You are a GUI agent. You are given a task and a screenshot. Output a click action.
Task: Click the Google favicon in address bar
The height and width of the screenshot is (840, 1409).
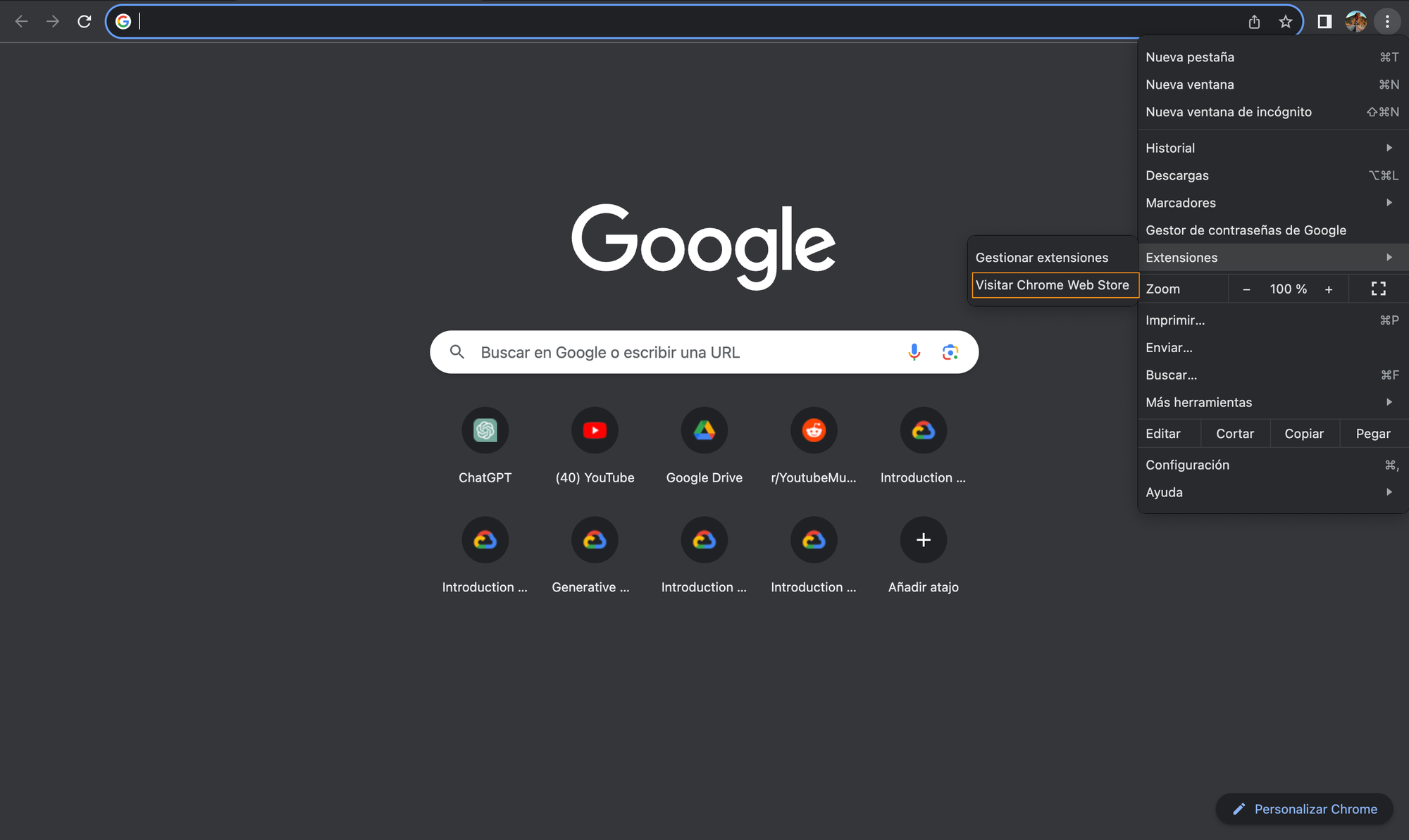123,21
